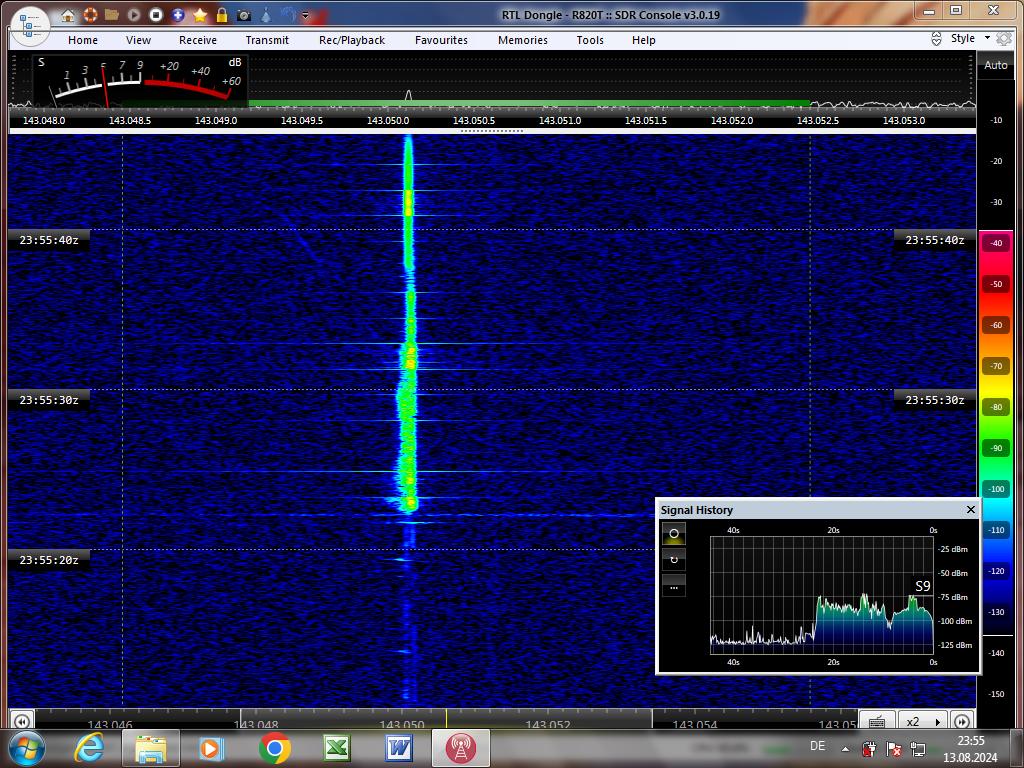Click the bottom frequency span scrollbar
This screenshot has height=768, width=1024.
coord(447,720)
